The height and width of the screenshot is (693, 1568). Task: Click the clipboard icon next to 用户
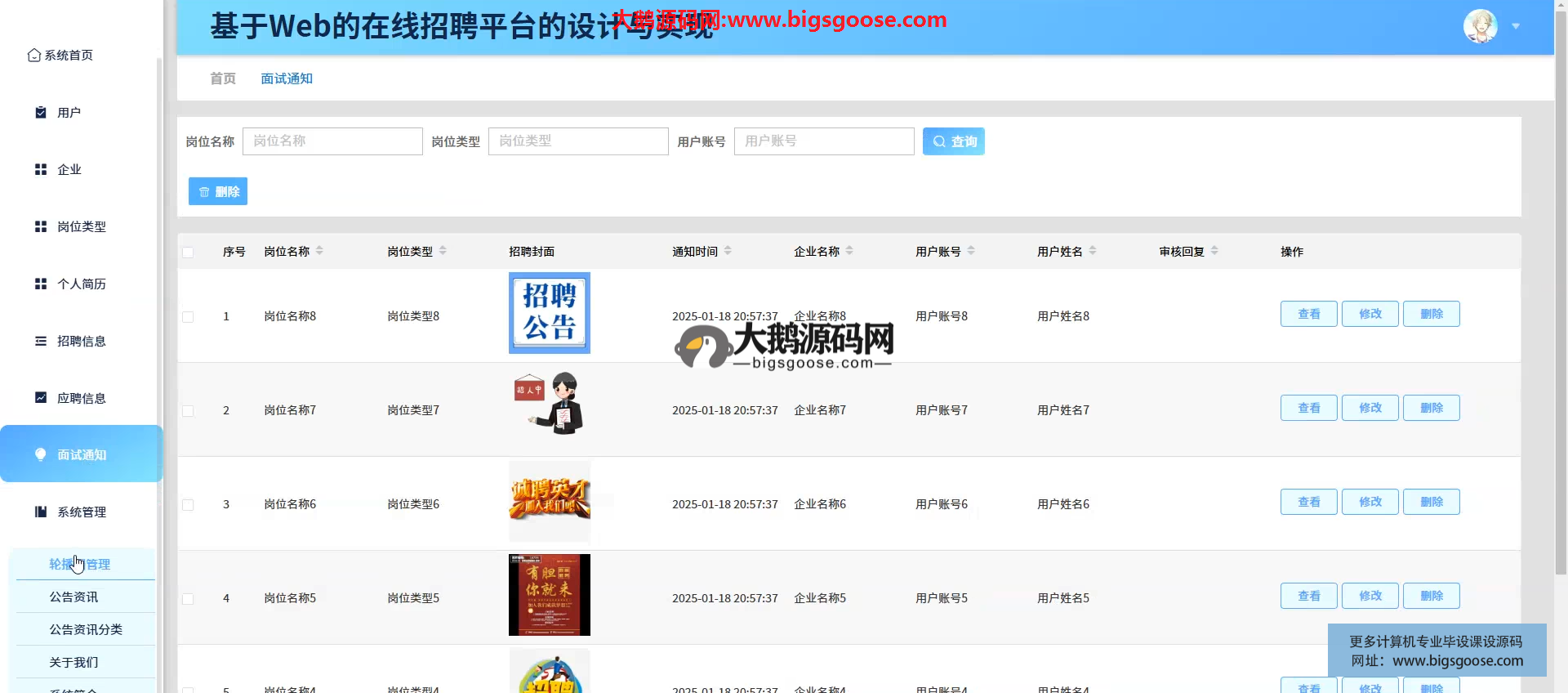pyautogui.click(x=41, y=113)
